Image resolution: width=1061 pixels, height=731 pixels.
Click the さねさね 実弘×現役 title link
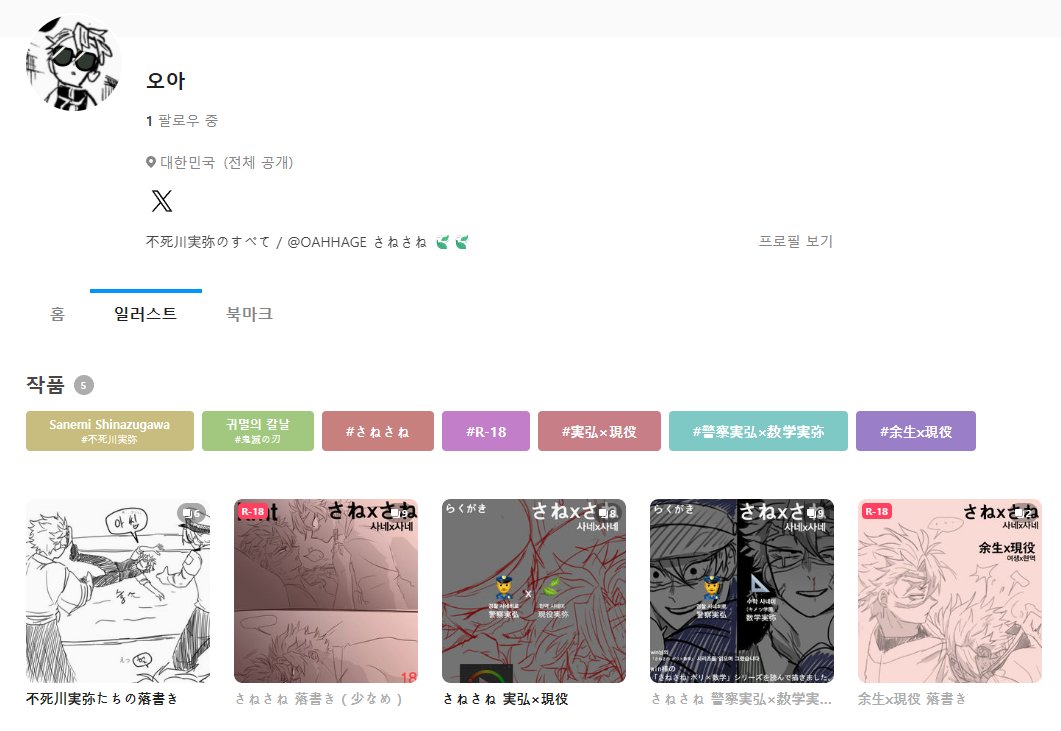pyautogui.click(x=505, y=699)
